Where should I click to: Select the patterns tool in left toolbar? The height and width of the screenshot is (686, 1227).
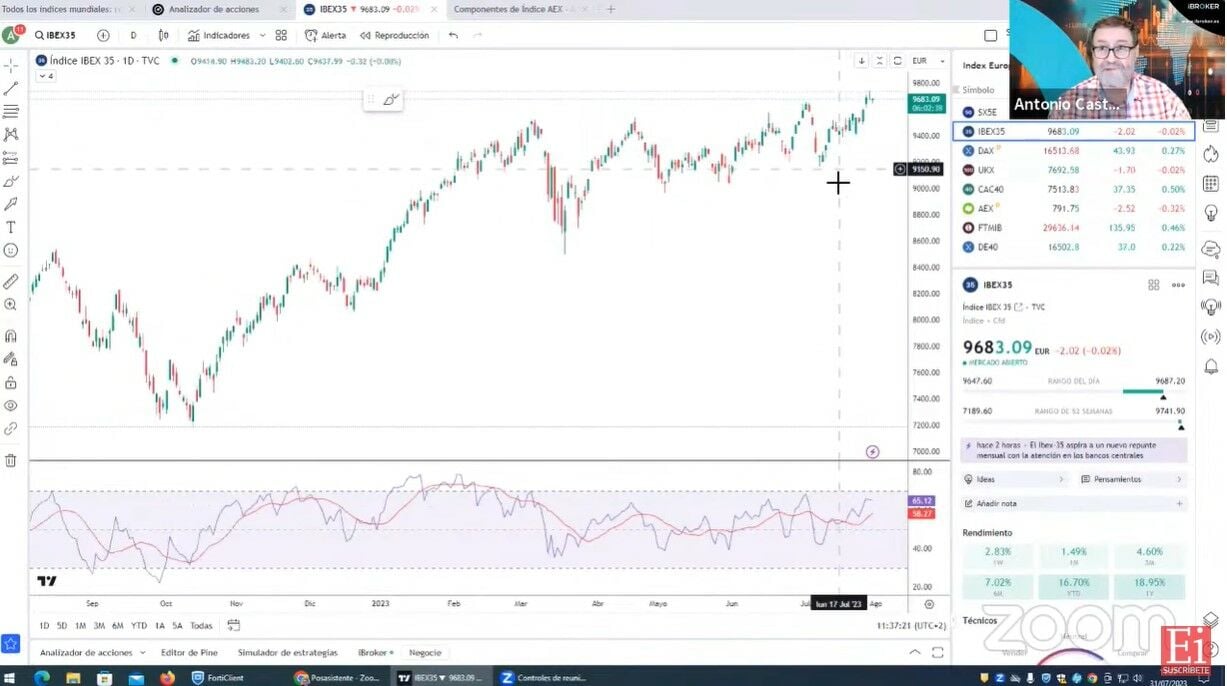pos(11,134)
